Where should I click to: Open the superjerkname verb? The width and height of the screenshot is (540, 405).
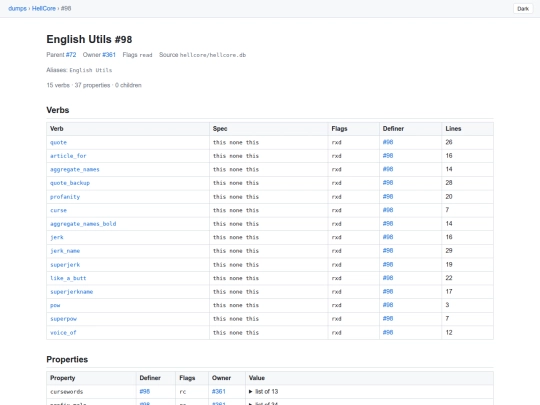[72, 292]
